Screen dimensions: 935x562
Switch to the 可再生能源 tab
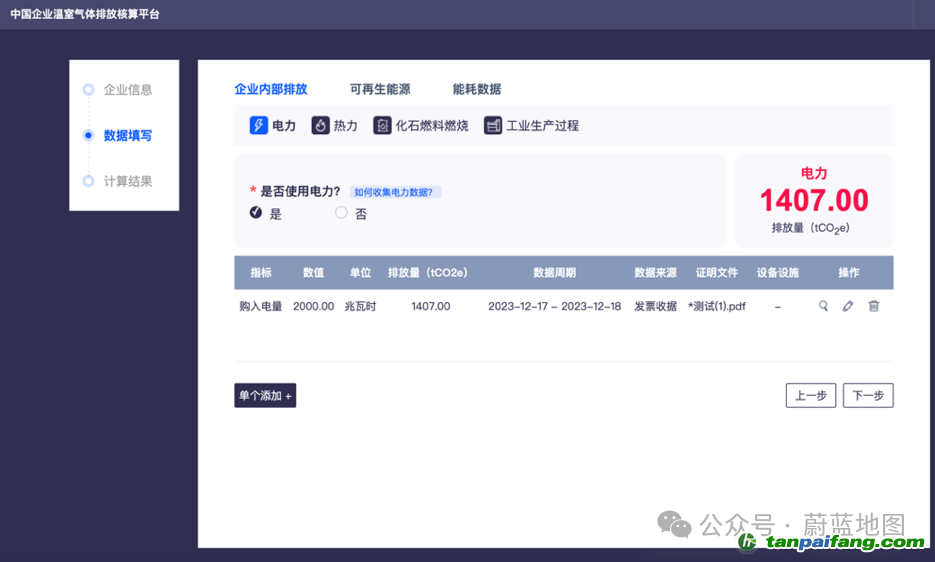[380, 90]
